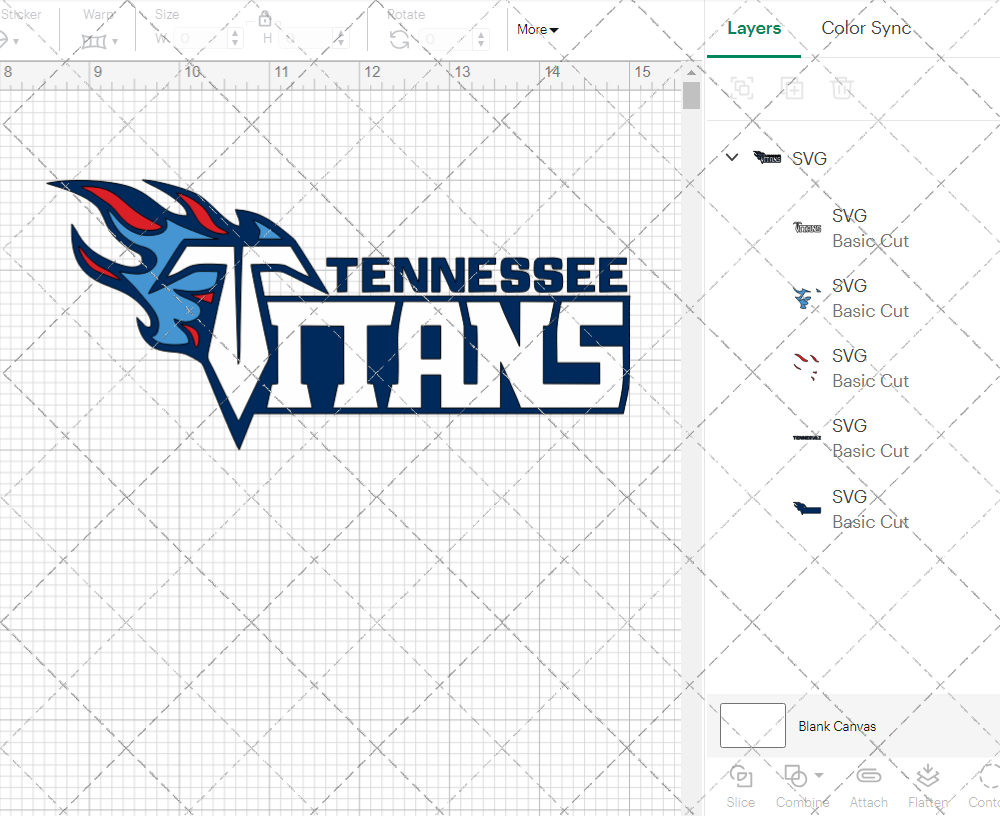Click the scrollbar up arrow
Image resolution: width=1000 pixels, height=816 pixels.
691,72
